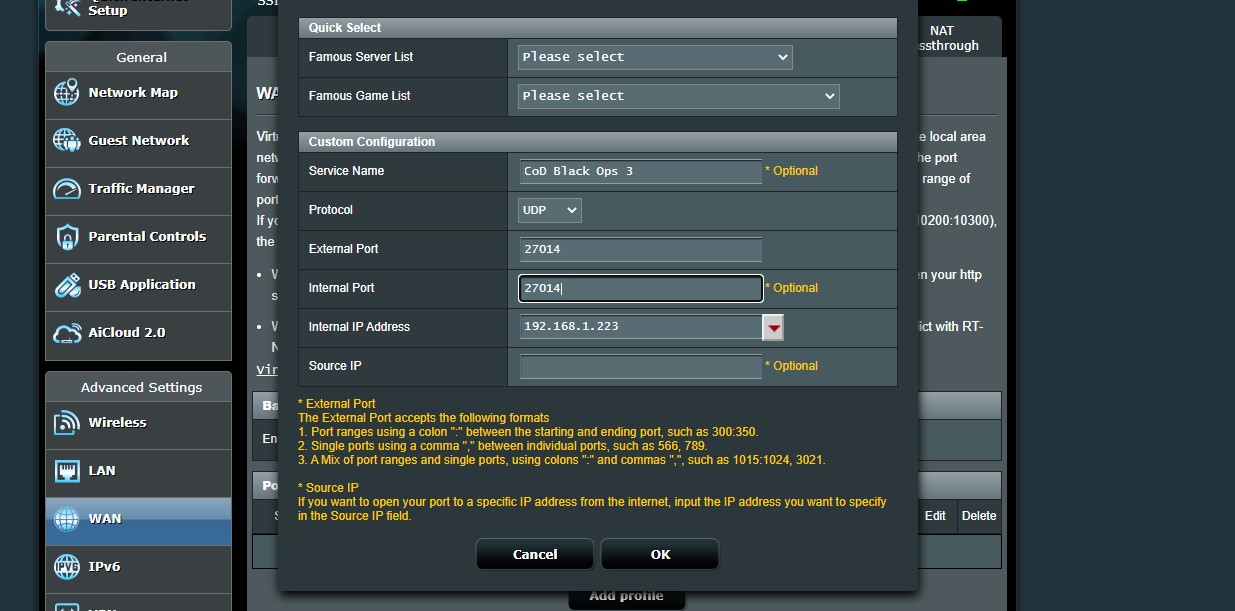
Task: Click the Custom Configuration section header
Action: [x=598, y=142]
